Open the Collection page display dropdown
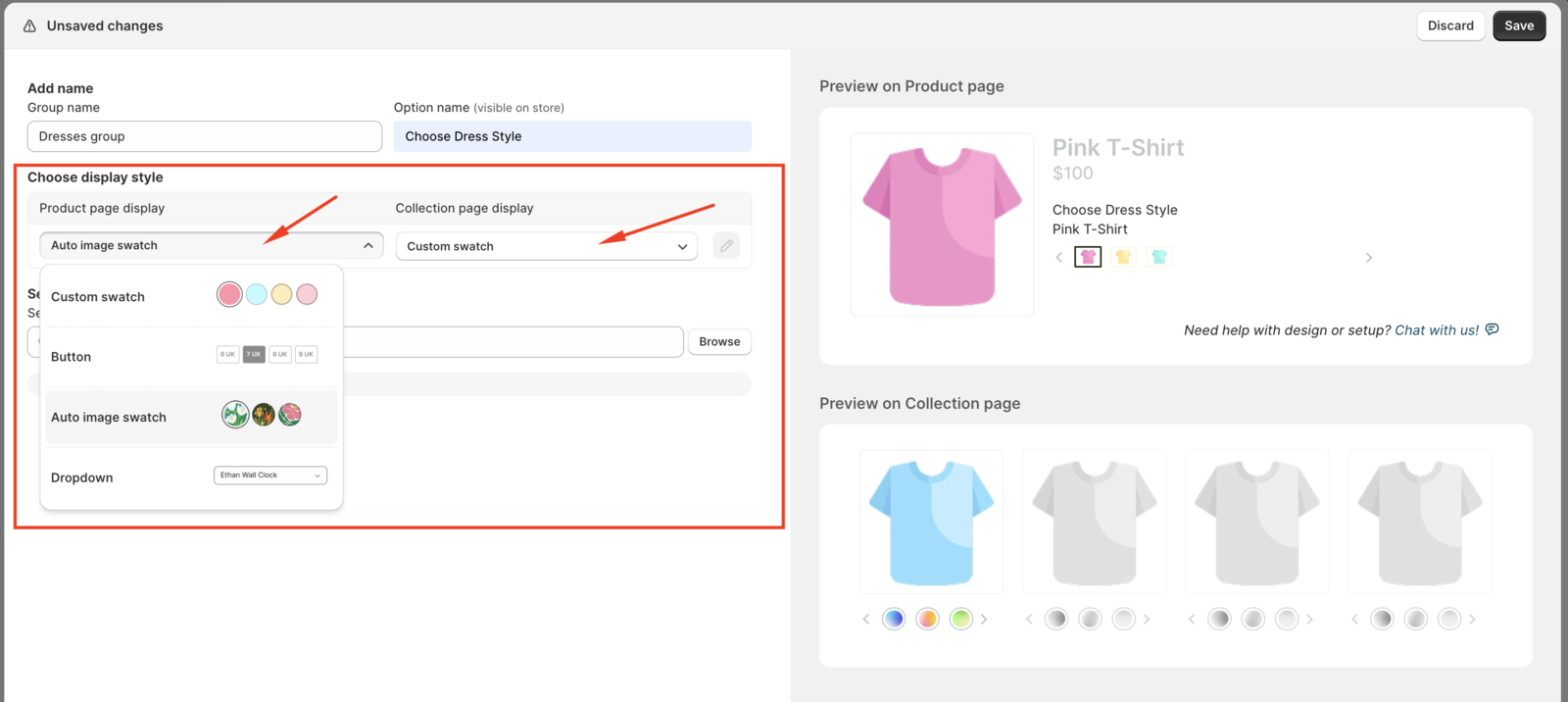 (x=547, y=246)
